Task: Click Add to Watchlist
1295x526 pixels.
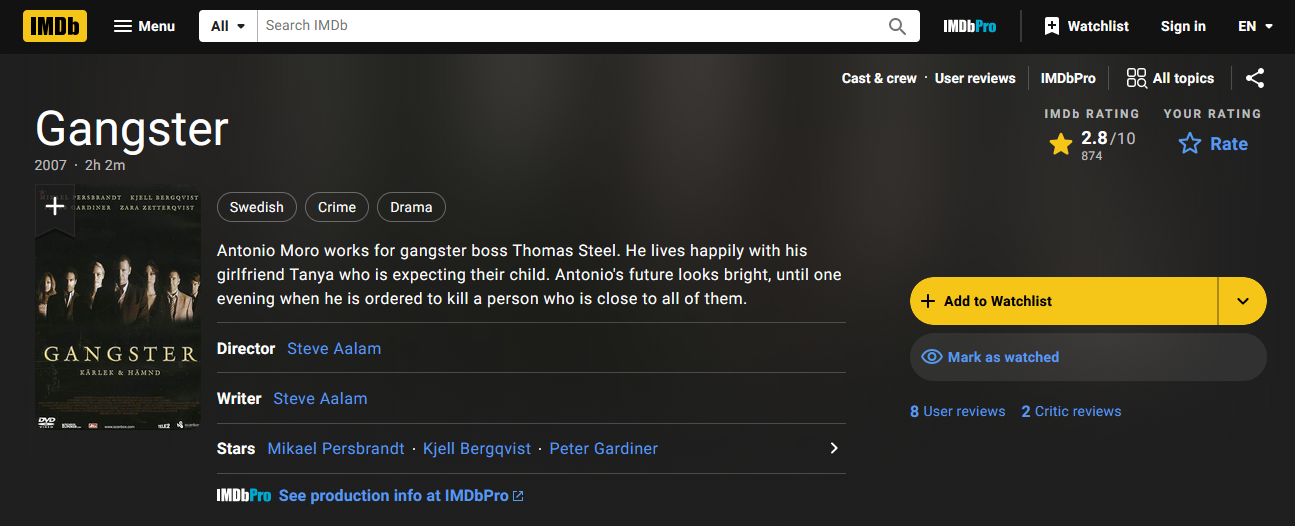Action: [1064, 301]
